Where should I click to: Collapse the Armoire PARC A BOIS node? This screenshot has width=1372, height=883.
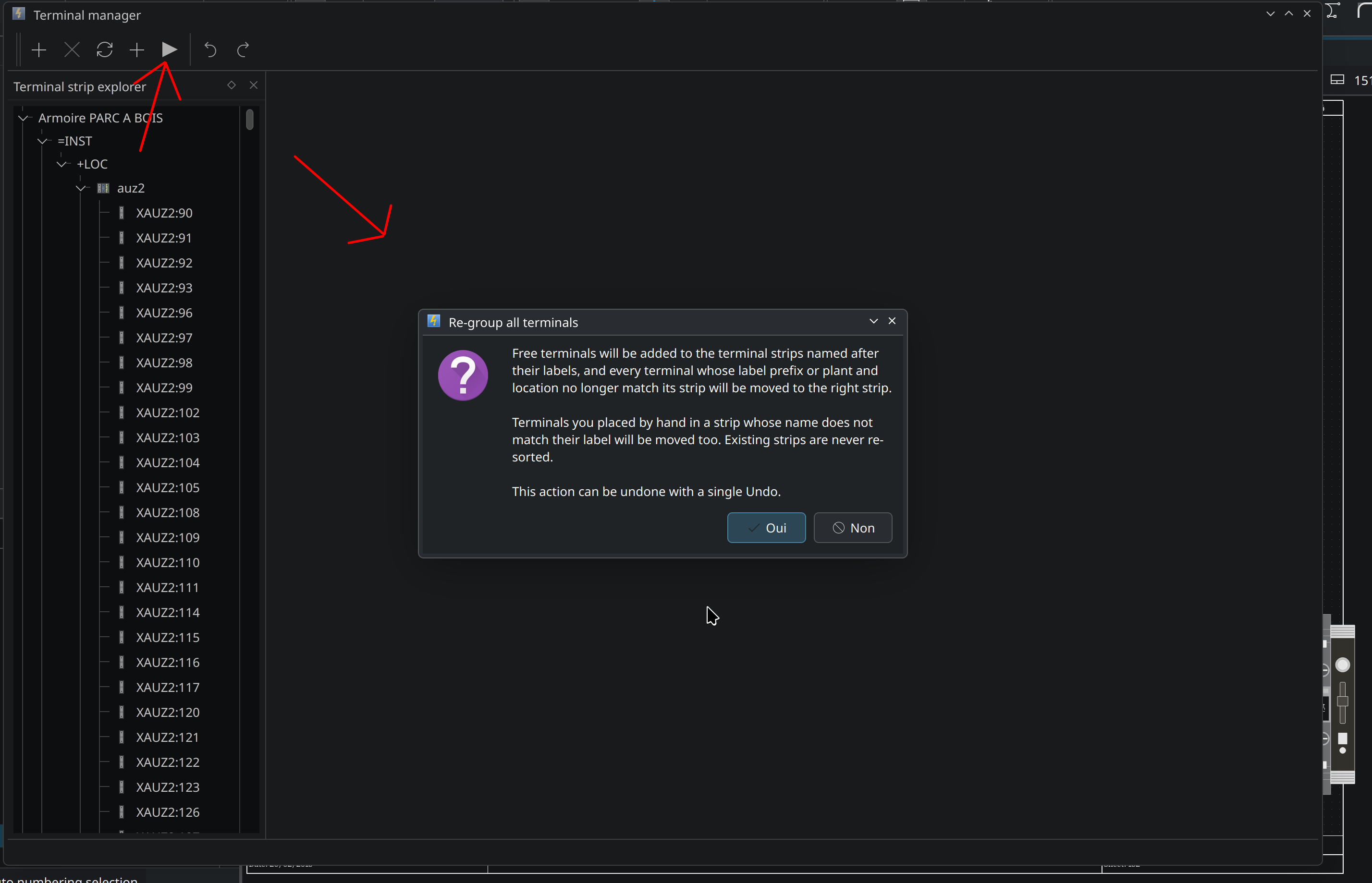[24, 118]
